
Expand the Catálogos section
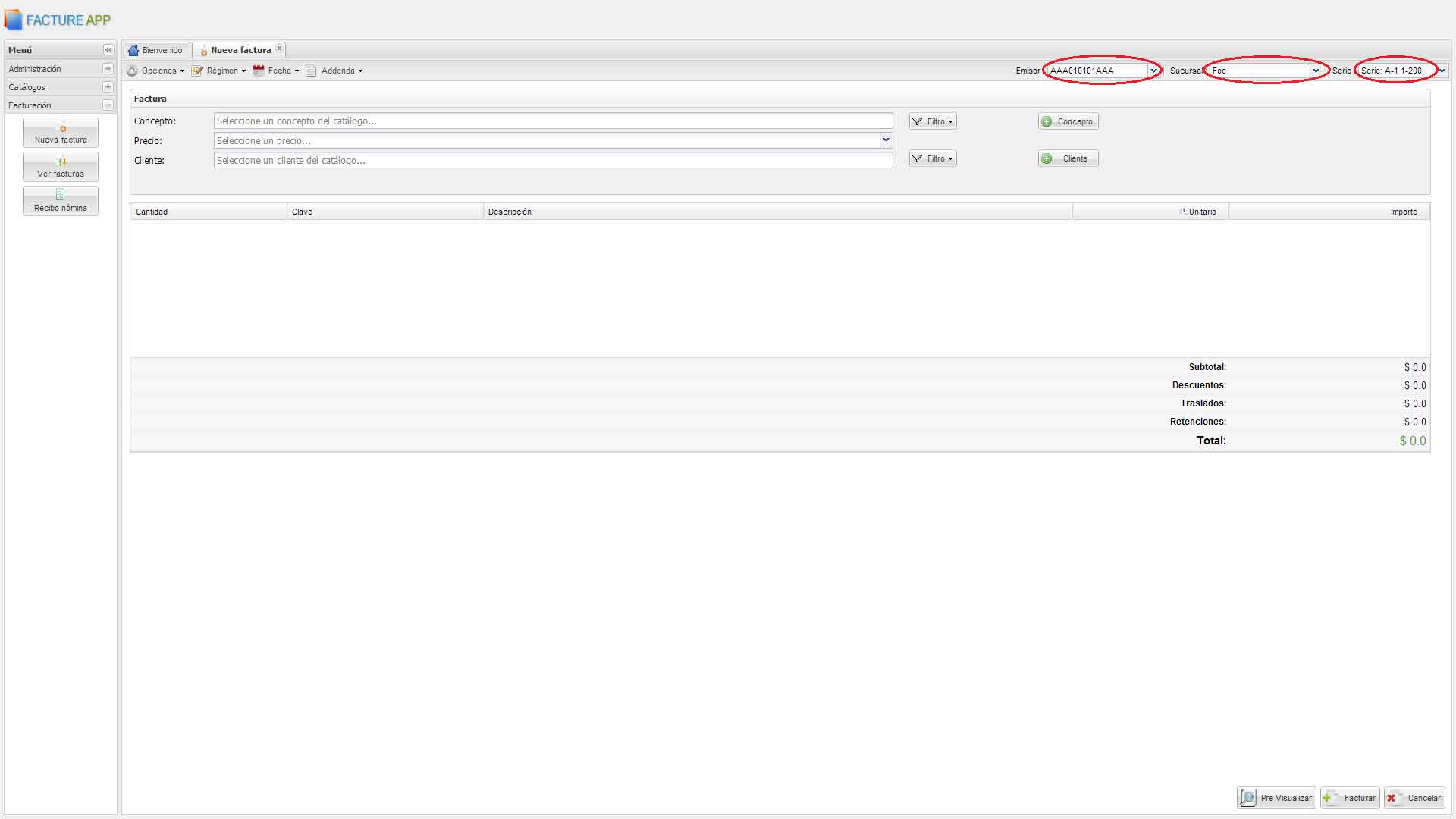[x=108, y=87]
